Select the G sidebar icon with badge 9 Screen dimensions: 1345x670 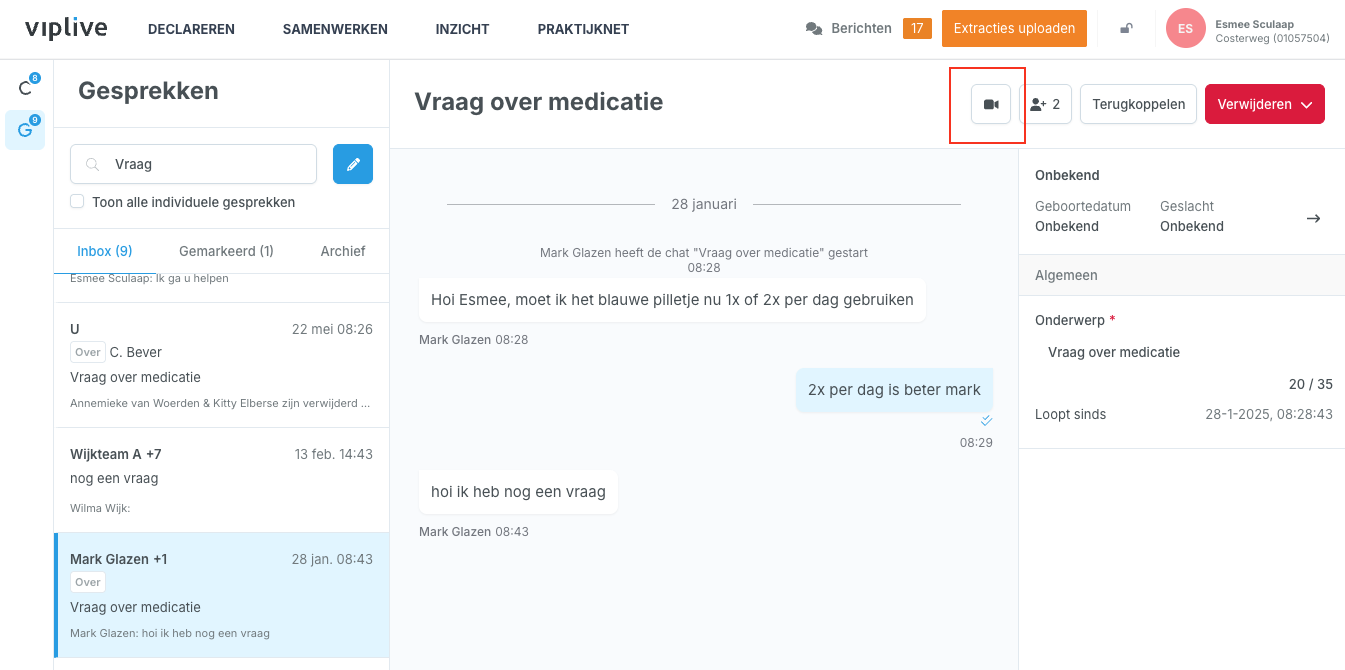point(25,130)
